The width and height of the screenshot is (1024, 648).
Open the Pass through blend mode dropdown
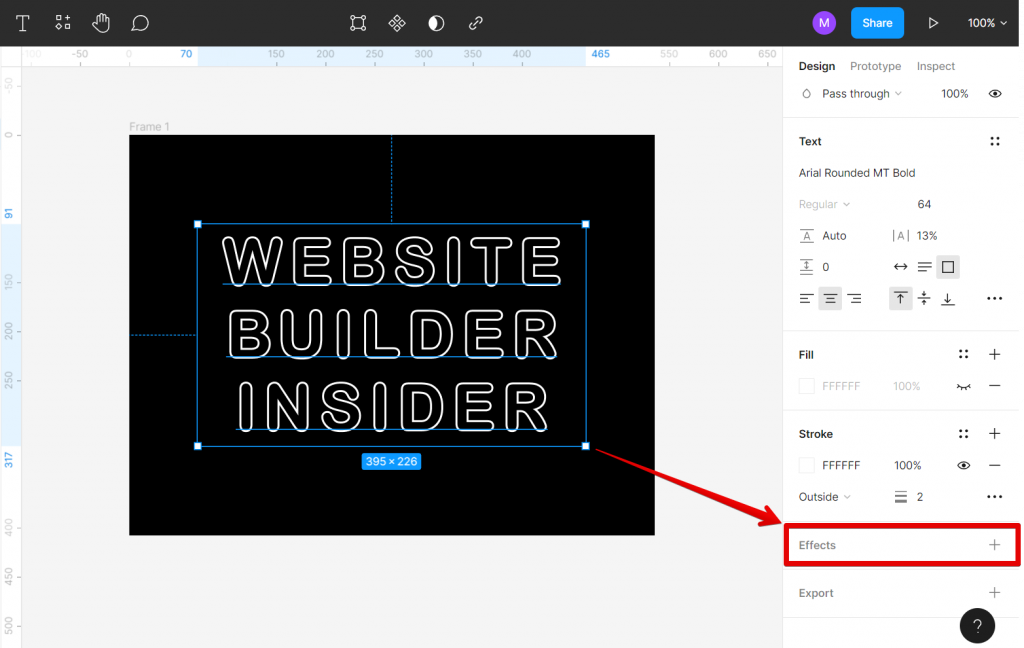[x=856, y=93]
